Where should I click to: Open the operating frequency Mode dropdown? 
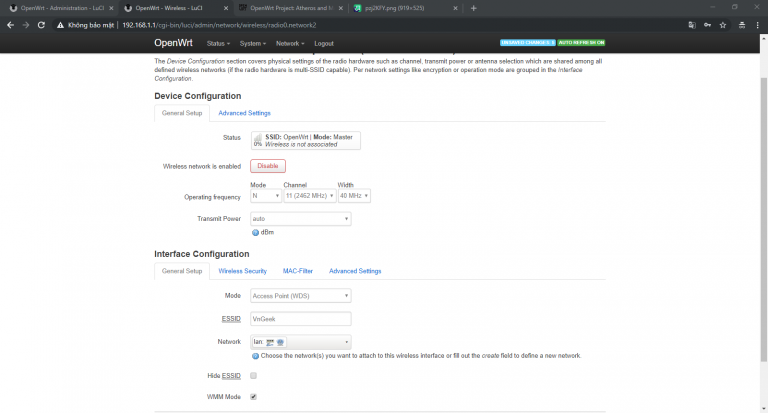[265, 195]
